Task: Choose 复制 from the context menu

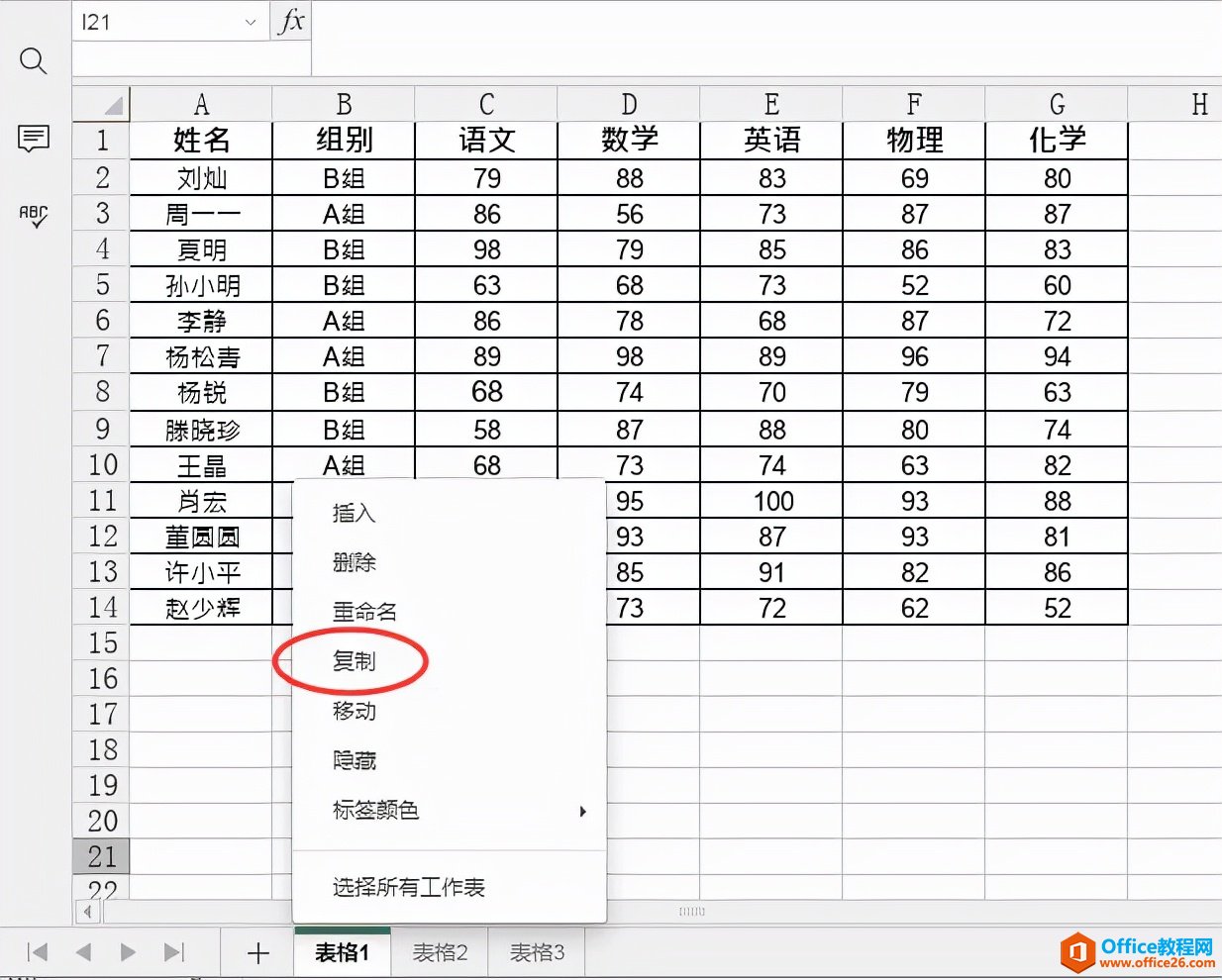Action: 353,661
